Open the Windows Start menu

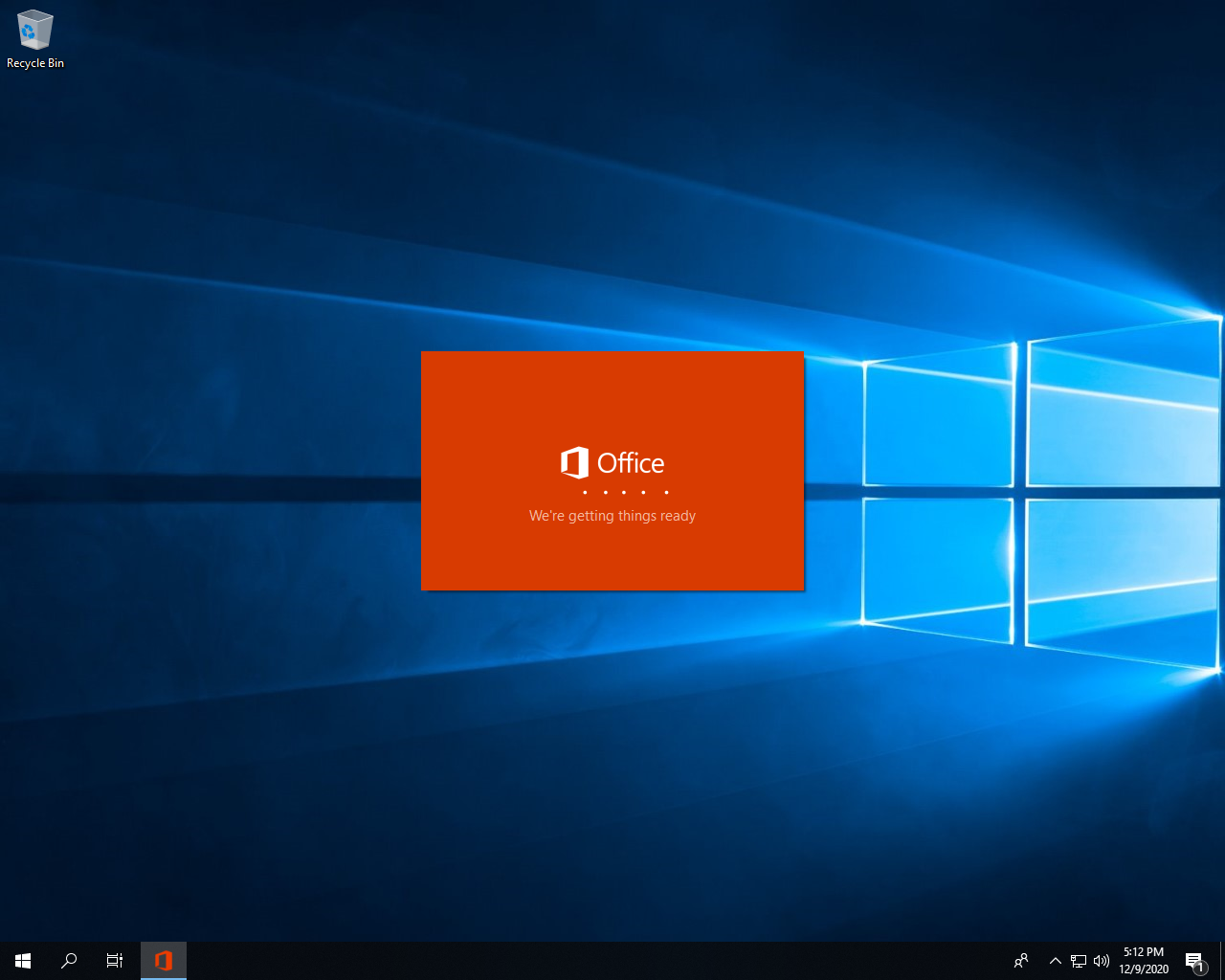pos(23,961)
